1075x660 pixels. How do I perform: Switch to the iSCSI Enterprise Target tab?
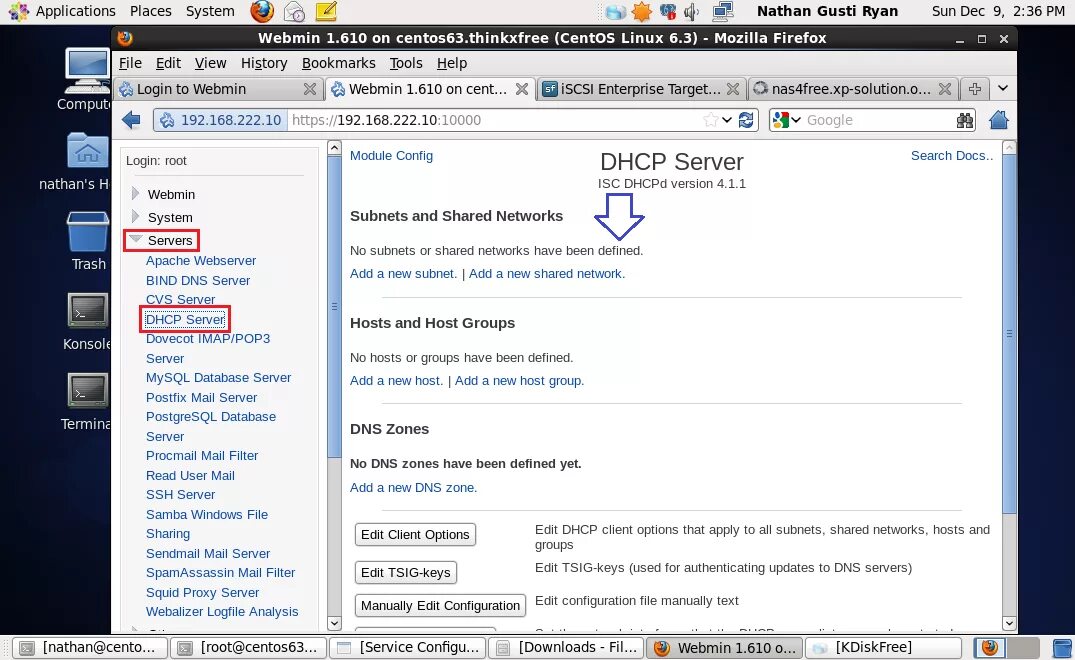click(x=640, y=88)
